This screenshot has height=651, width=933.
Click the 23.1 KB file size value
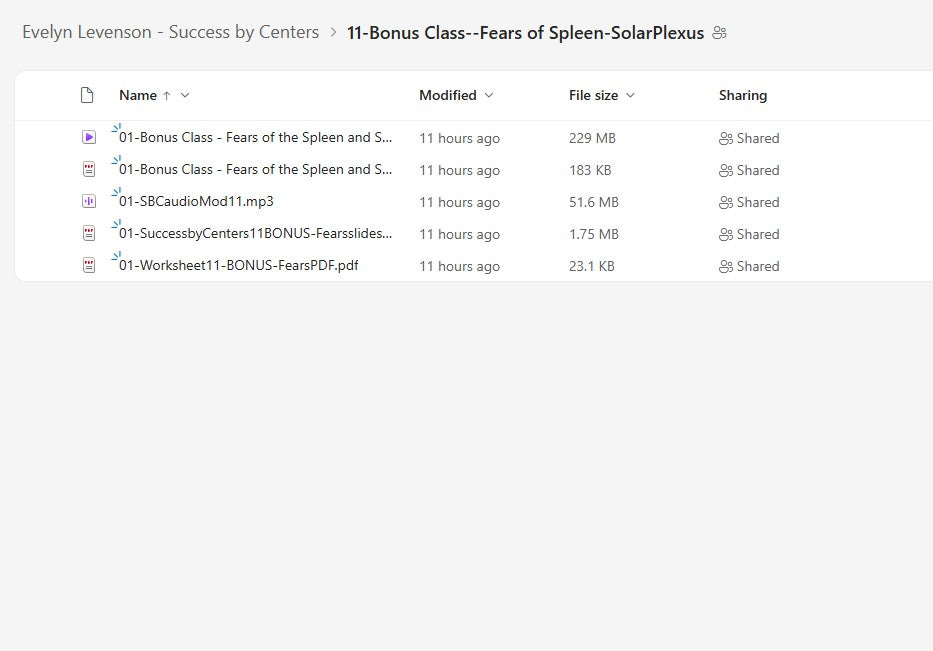pyautogui.click(x=591, y=267)
